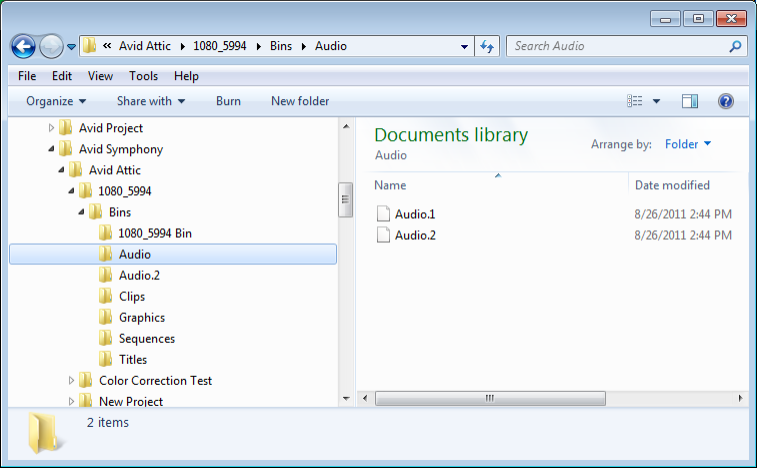
Task: Go back with the blue Back arrow
Action: click(x=23, y=47)
